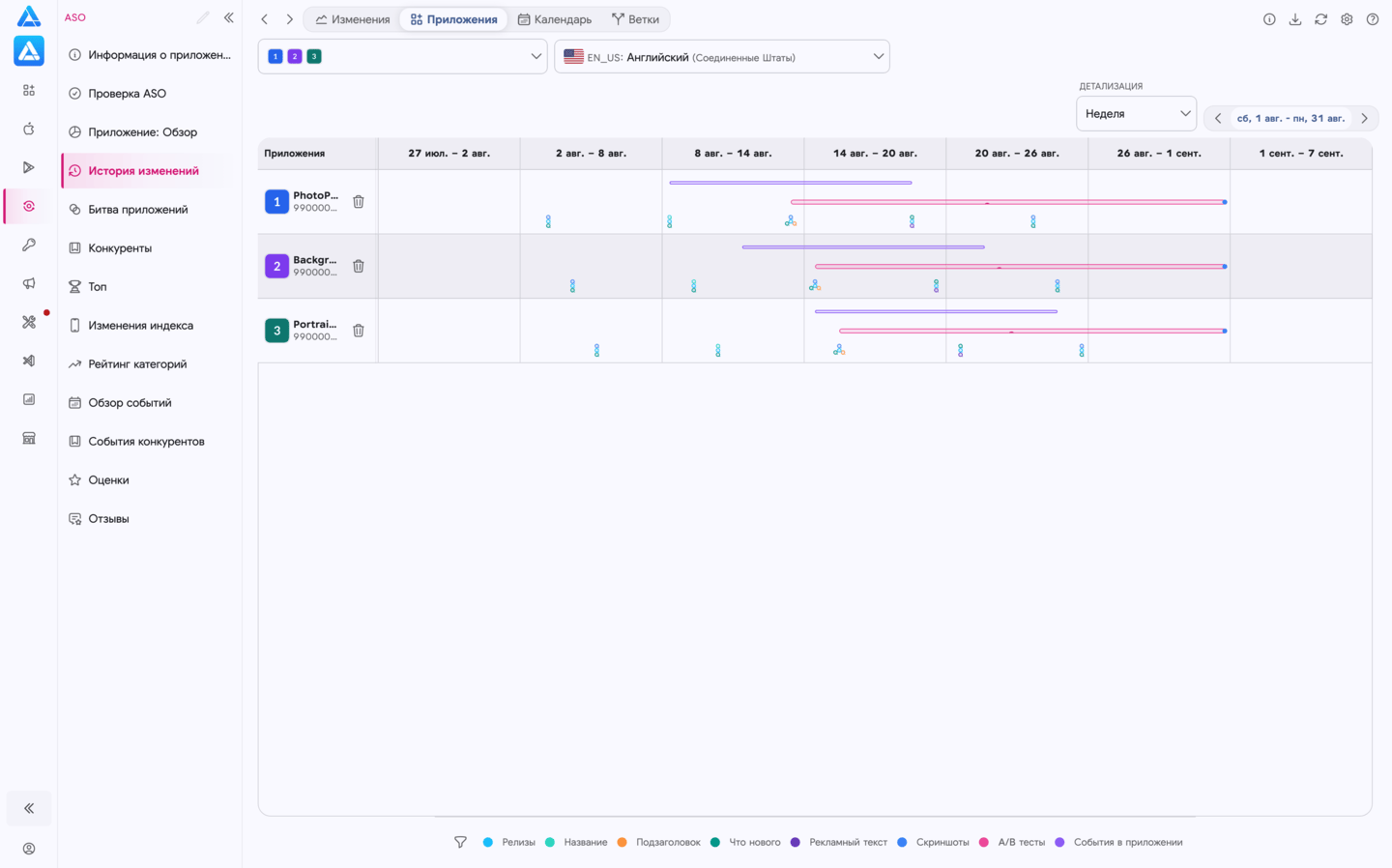1392x868 pixels.
Task: Open Рейтинг категорий page
Action: [x=150, y=364]
